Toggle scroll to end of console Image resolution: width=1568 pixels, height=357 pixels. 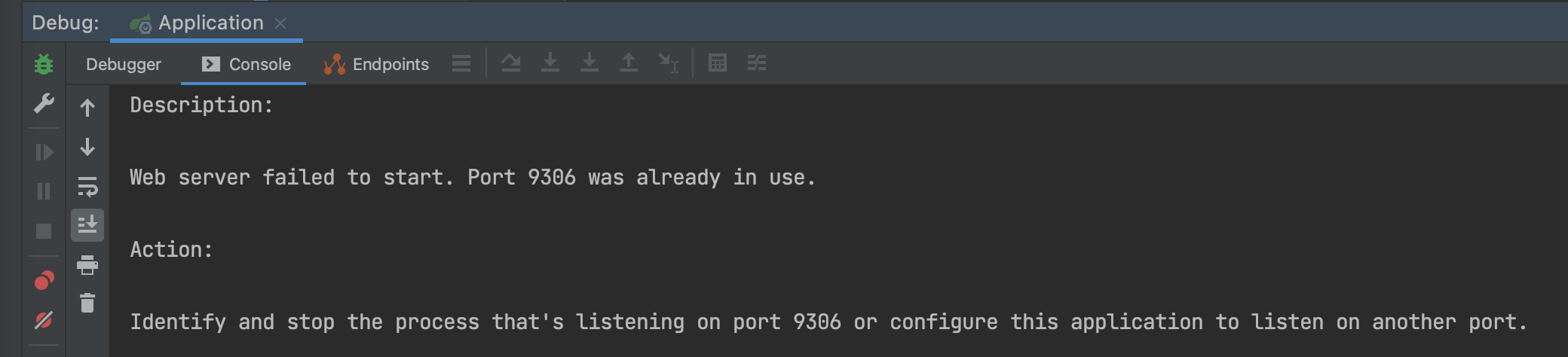point(87,225)
